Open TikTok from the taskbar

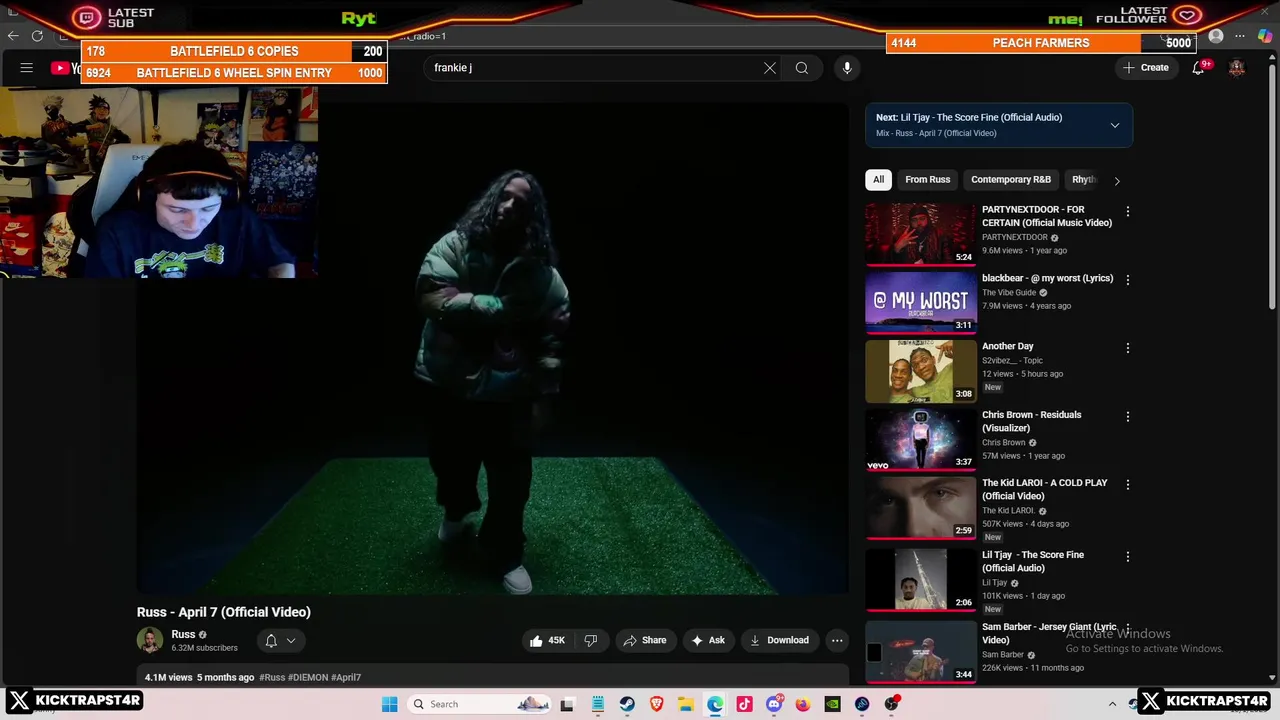[744, 704]
